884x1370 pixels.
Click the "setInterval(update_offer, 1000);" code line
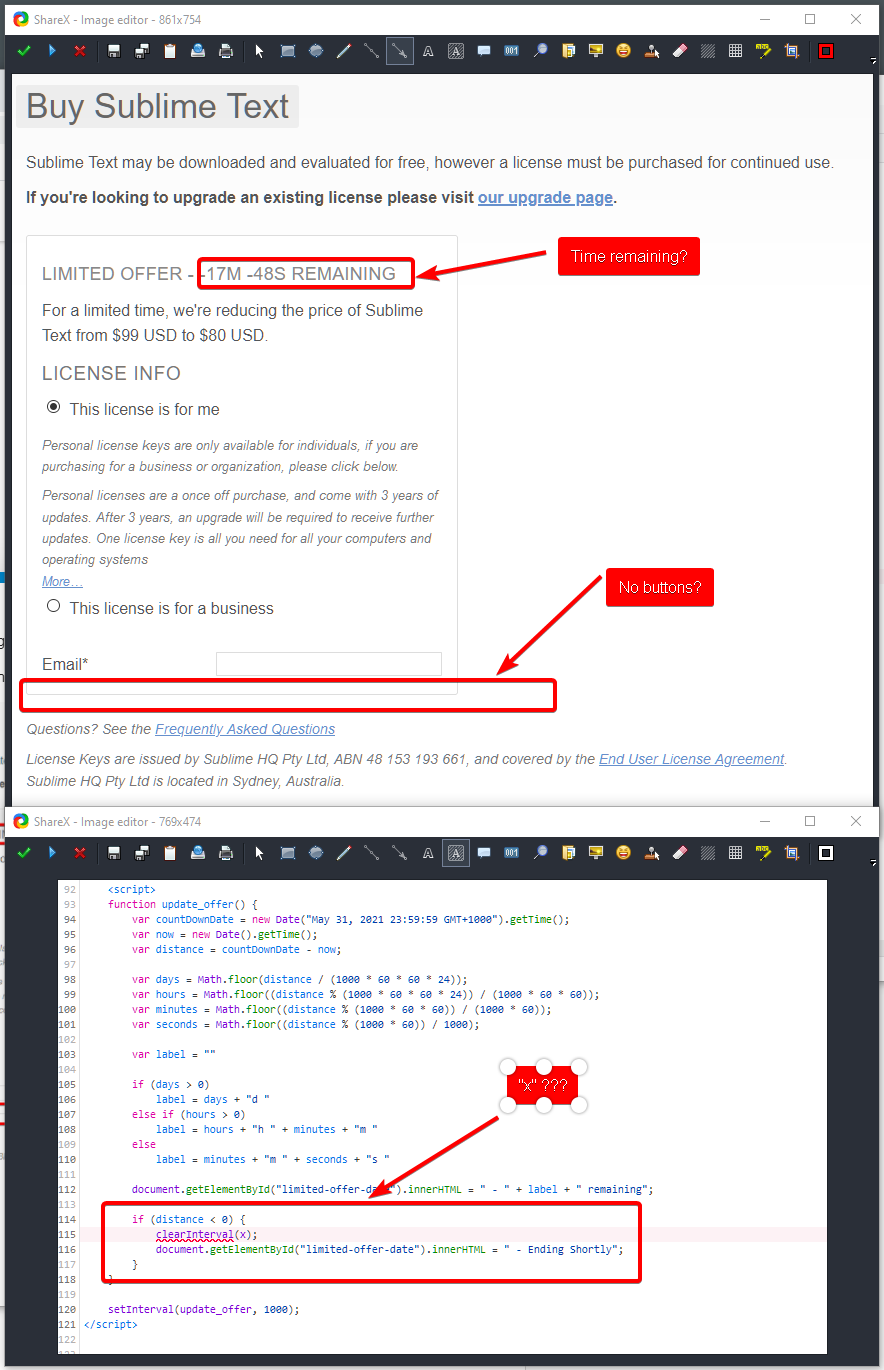[203, 1309]
